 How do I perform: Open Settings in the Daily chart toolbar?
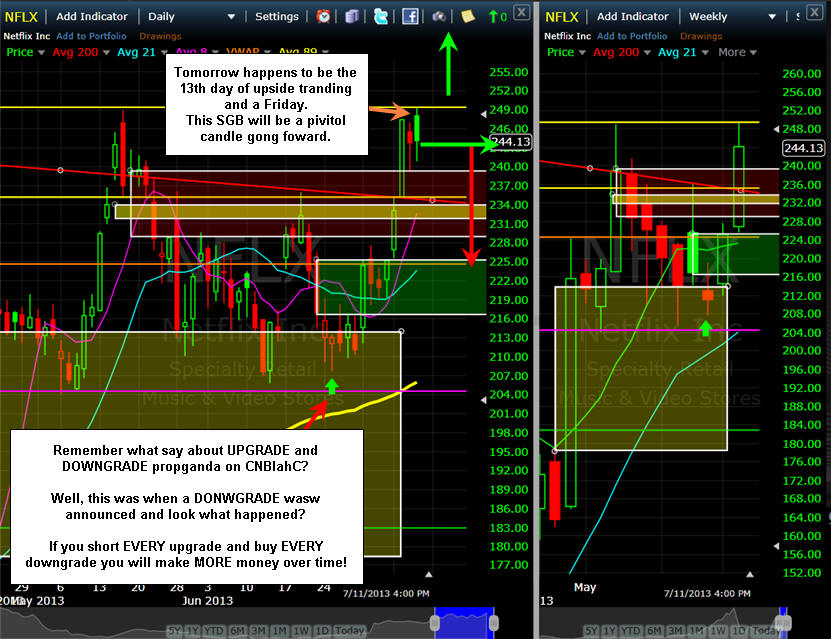click(x=277, y=16)
